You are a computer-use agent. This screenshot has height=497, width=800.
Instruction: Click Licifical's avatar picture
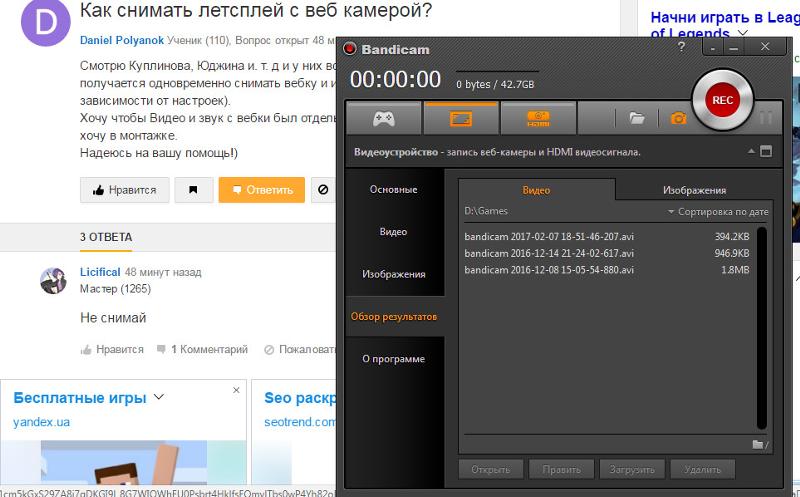(53, 280)
